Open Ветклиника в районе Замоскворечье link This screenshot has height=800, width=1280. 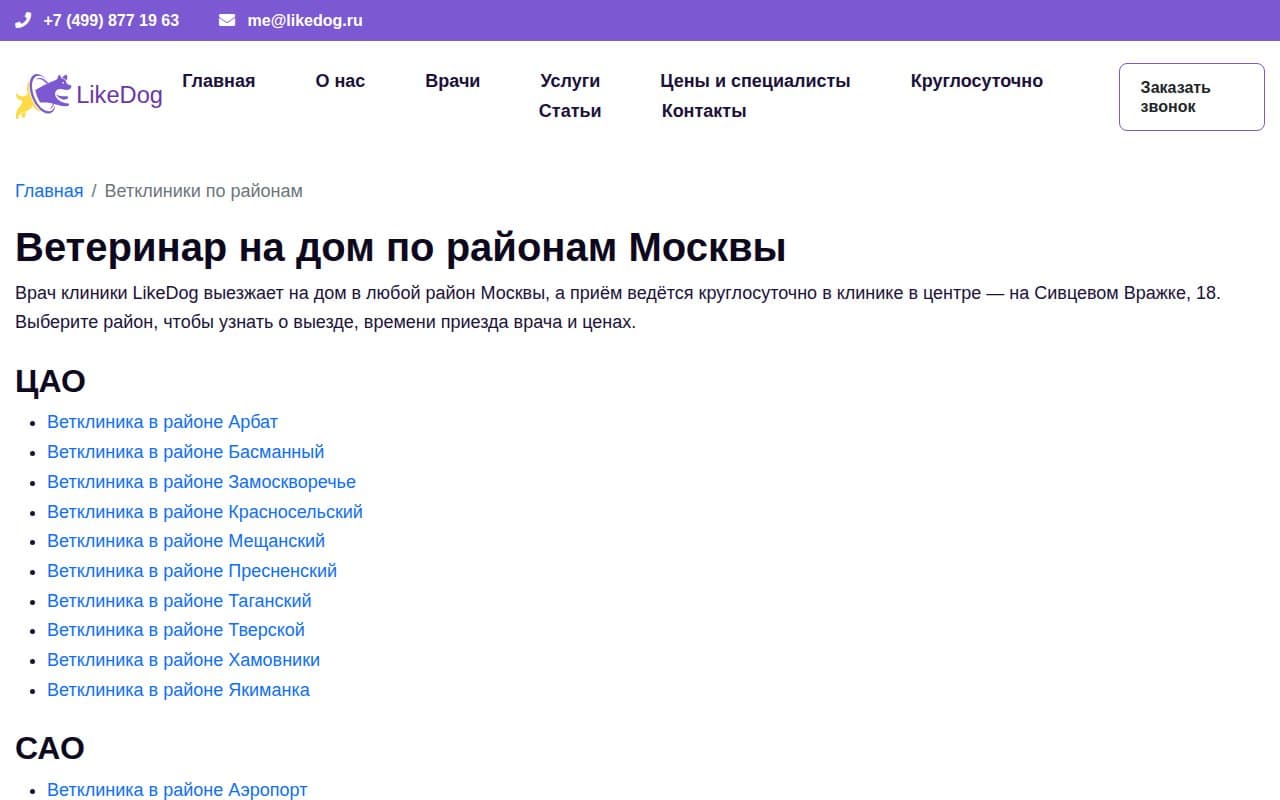click(202, 482)
